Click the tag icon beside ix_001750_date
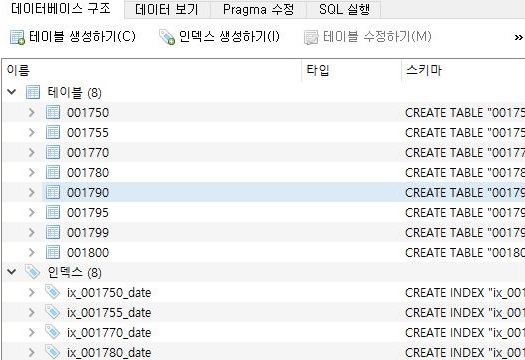 (53, 292)
